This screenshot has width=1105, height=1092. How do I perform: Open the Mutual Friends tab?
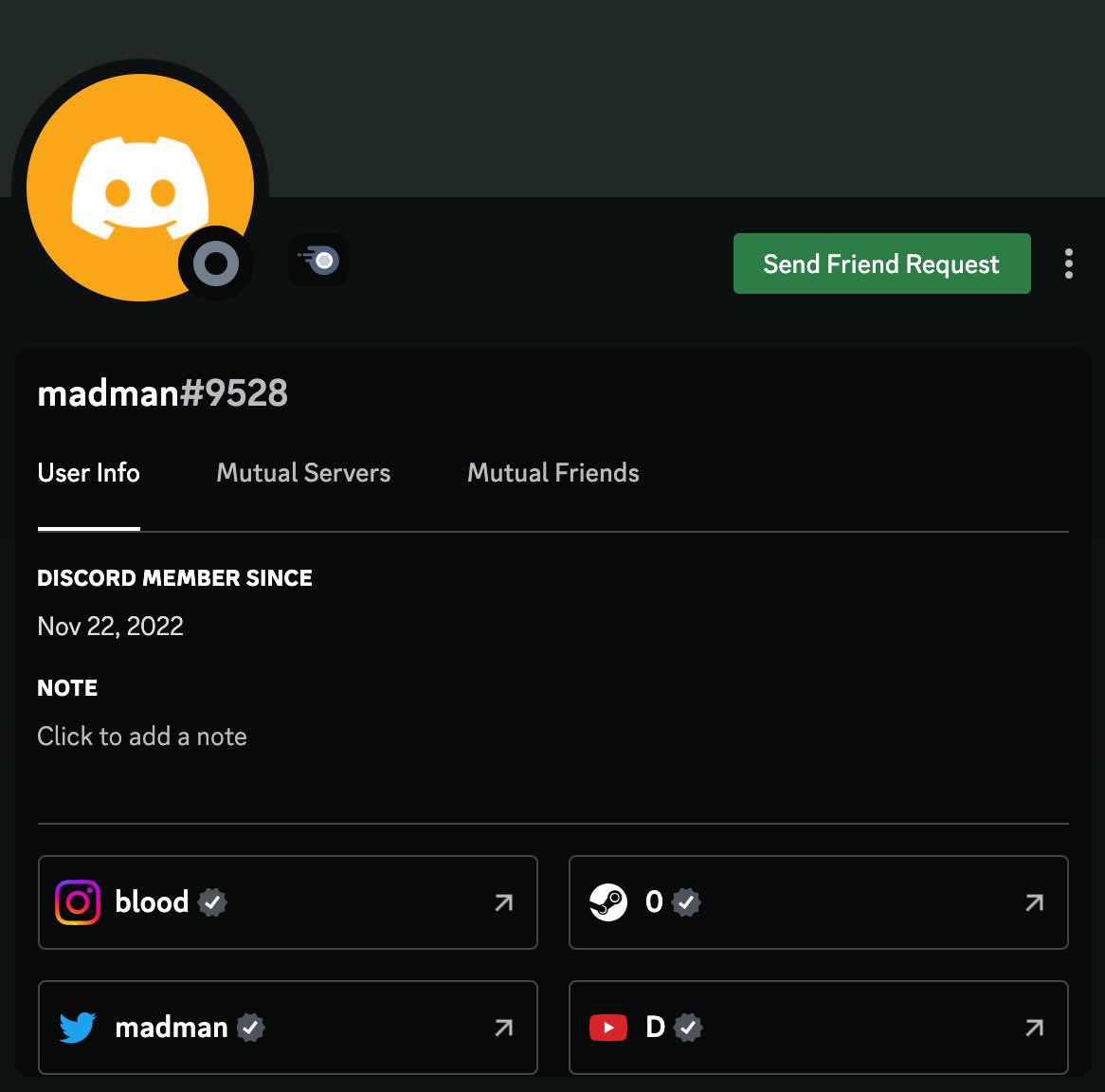[553, 472]
